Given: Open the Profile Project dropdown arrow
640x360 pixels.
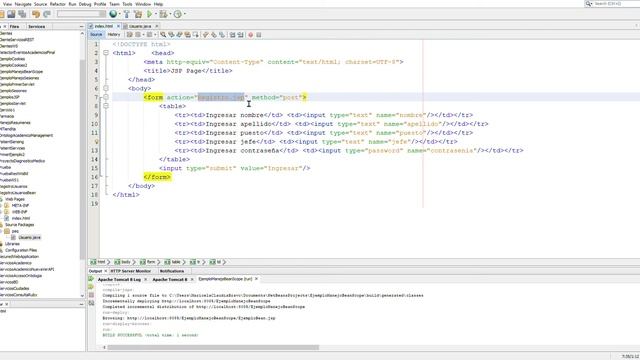Looking at the screenshot, I should pyautogui.click(x=184, y=14).
